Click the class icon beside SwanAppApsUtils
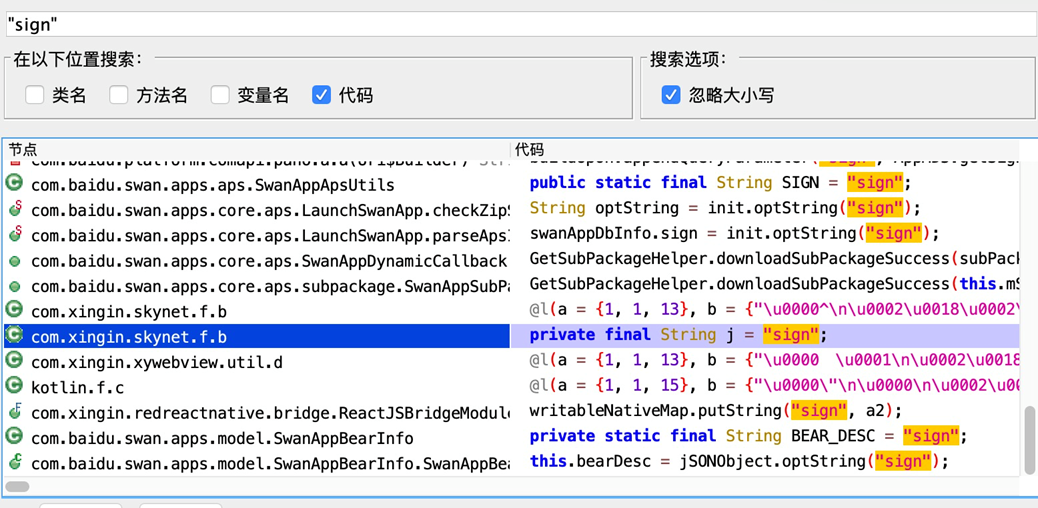Viewport: 1038px width, 508px height. pyautogui.click(x=15, y=184)
